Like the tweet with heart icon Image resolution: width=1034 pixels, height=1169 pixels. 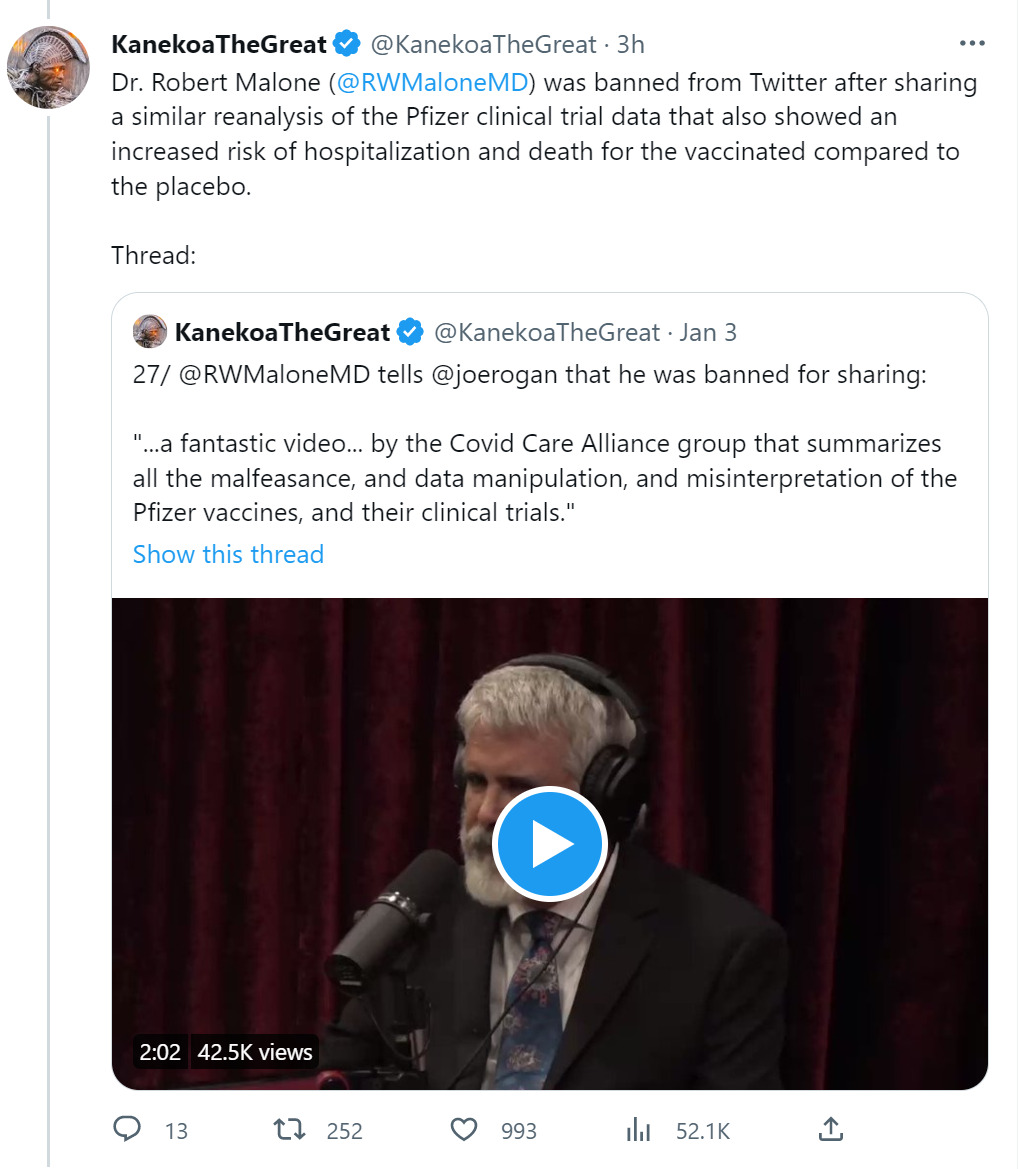tap(464, 1130)
